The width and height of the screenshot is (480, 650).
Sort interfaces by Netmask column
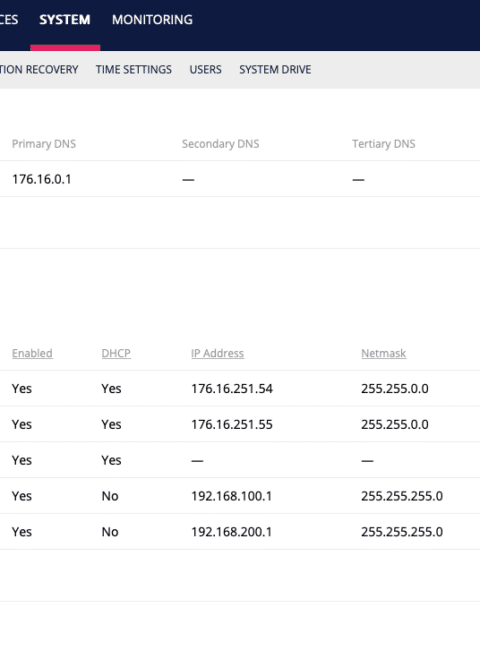click(383, 353)
